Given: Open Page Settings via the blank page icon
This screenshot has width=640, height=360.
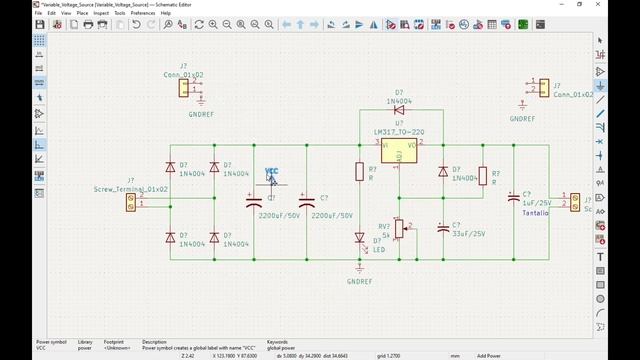Looking at the screenshot, I should click(x=74, y=24).
